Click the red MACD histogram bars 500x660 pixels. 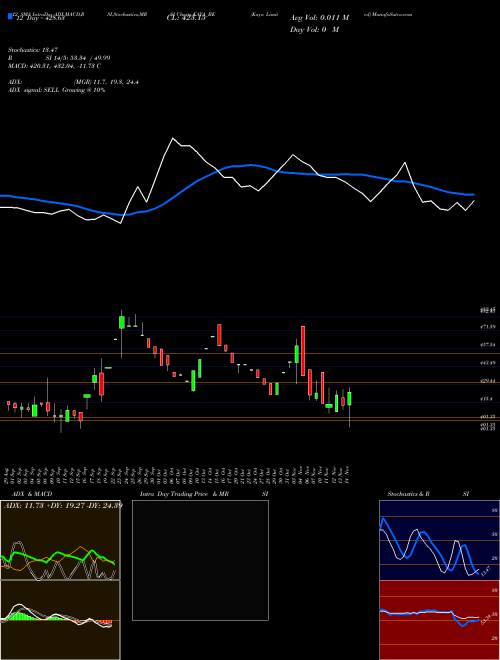click(105, 622)
